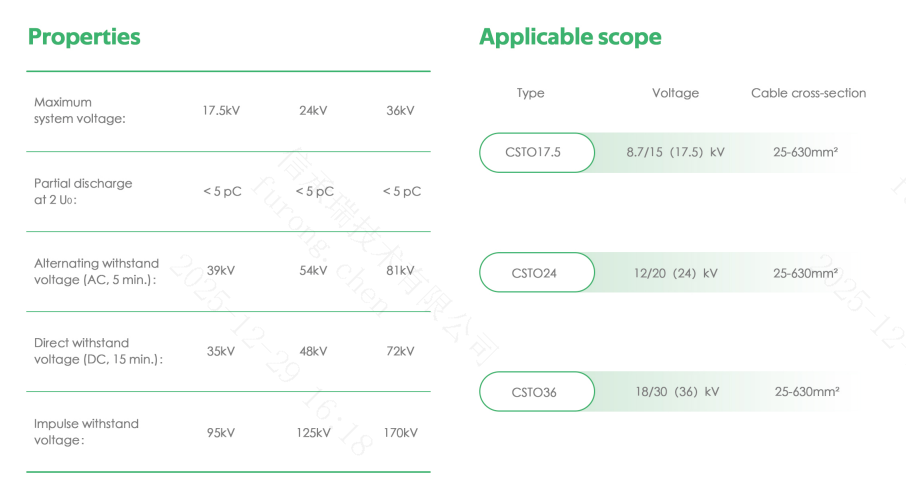Select the Alternating withstand voltage label
This screenshot has width=906, height=499.
pyautogui.click(x=96, y=271)
